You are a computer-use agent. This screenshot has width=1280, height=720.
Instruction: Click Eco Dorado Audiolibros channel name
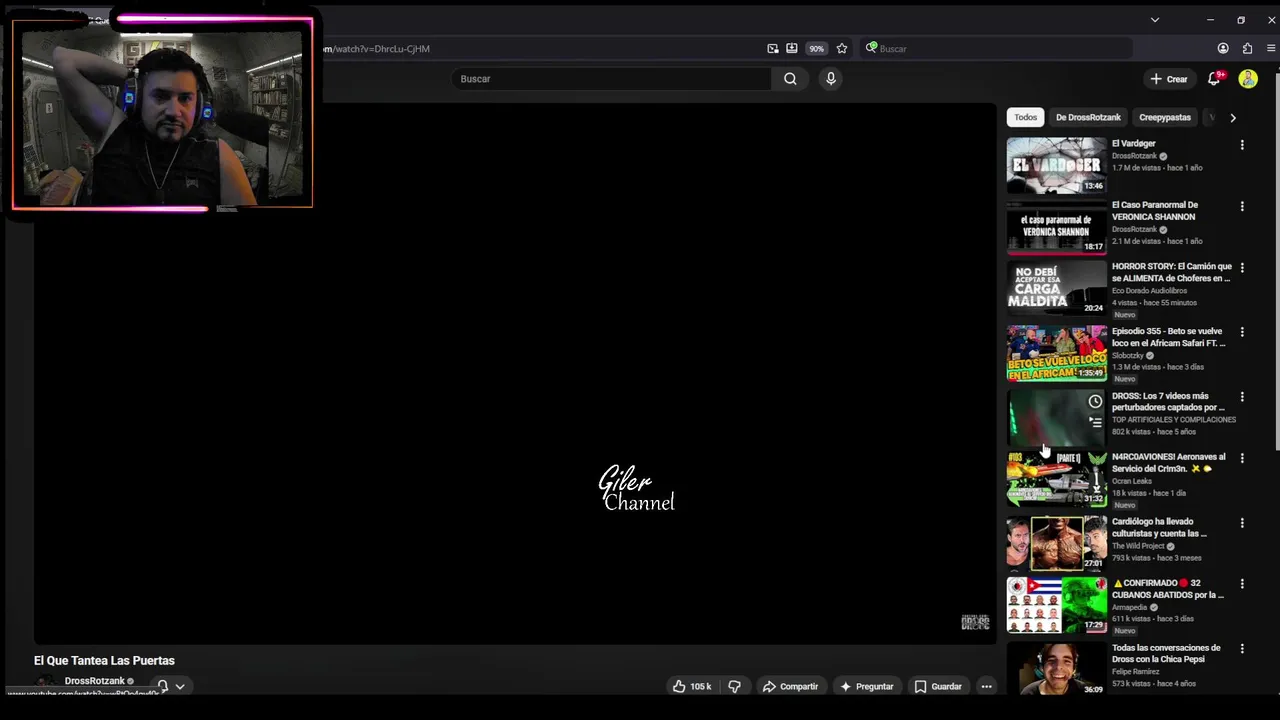click(1149, 290)
